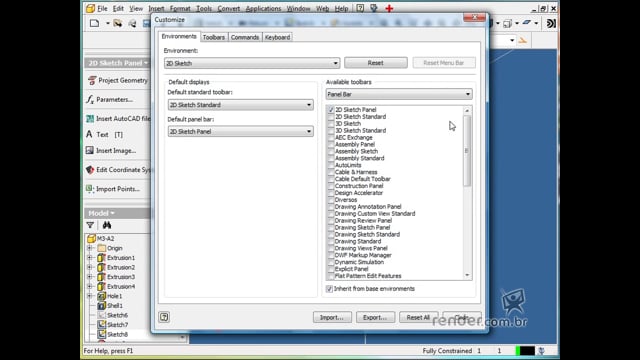This screenshot has width=640, height=360.
Task: Check the Cable & Harness checkbox
Action: click(x=331, y=172)
